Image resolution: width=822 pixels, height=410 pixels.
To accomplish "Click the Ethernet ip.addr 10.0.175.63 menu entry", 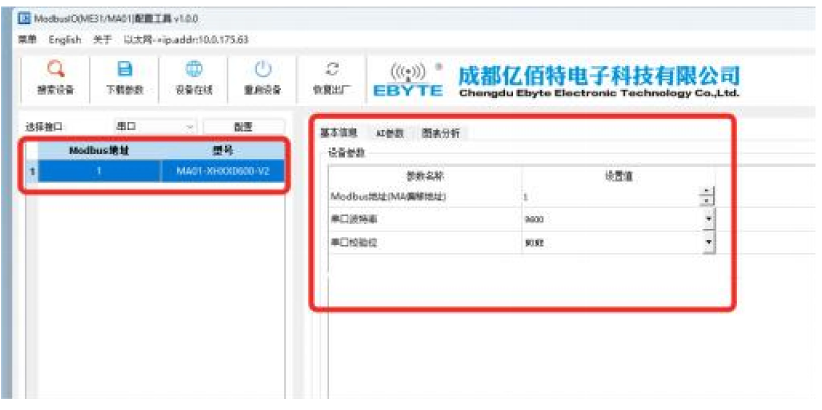I will coord(186,40).
